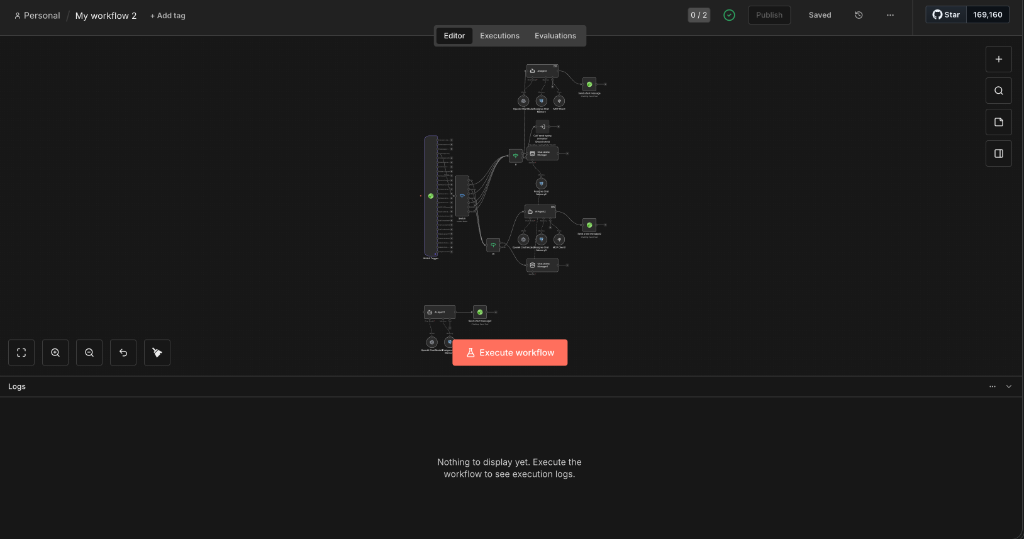The width and height of the screenshot is (1024, 539).
Task: Click the zoom in canvas icon
Action: pos(56,353)
